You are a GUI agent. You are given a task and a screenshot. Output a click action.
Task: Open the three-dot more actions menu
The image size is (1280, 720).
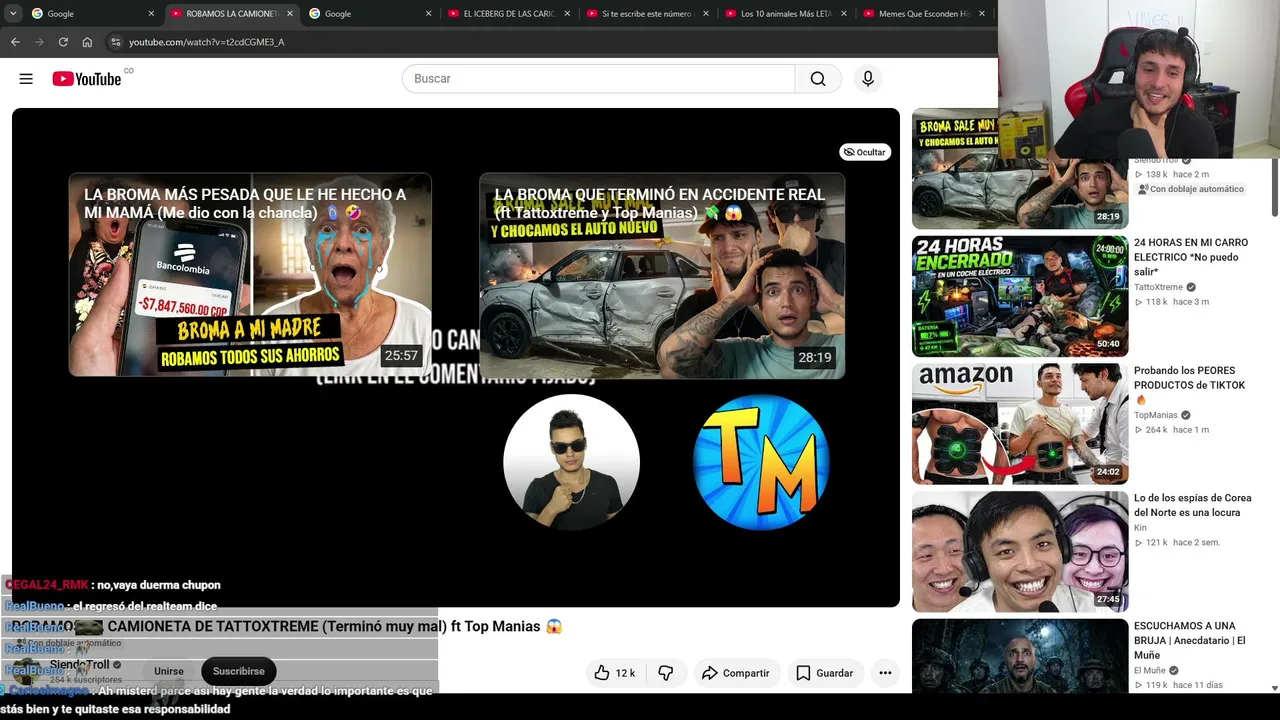click(x=885, y=673)
